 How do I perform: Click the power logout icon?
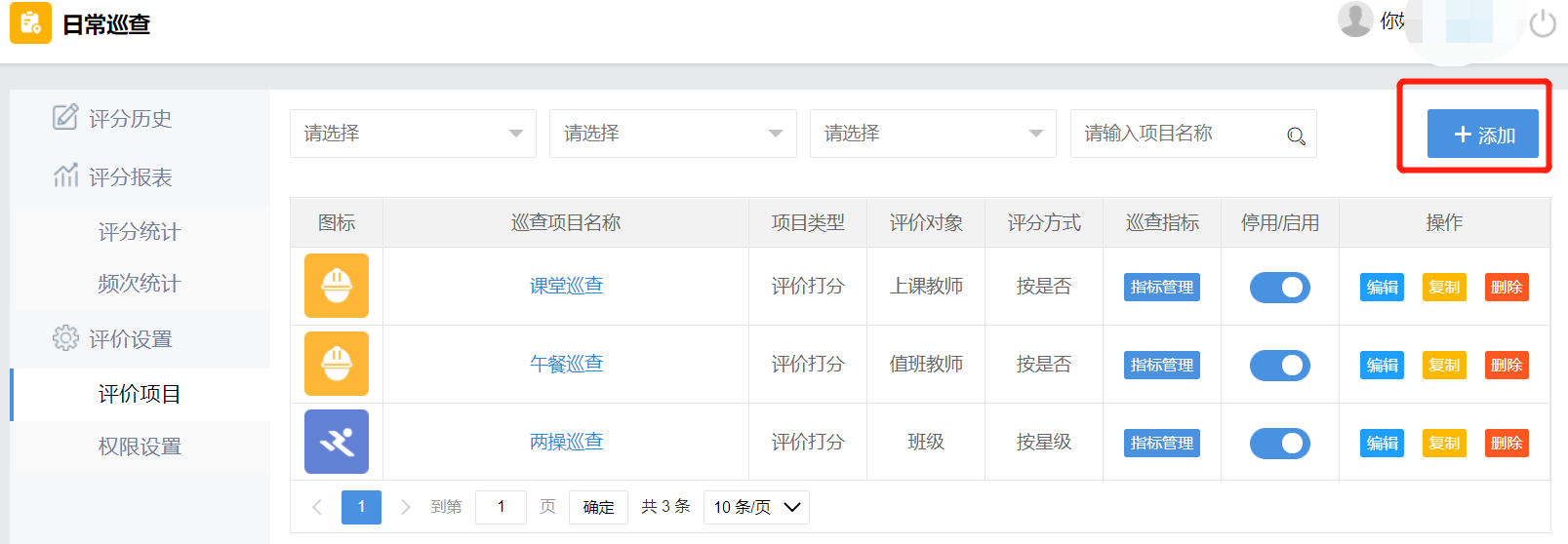[1543, 22]
